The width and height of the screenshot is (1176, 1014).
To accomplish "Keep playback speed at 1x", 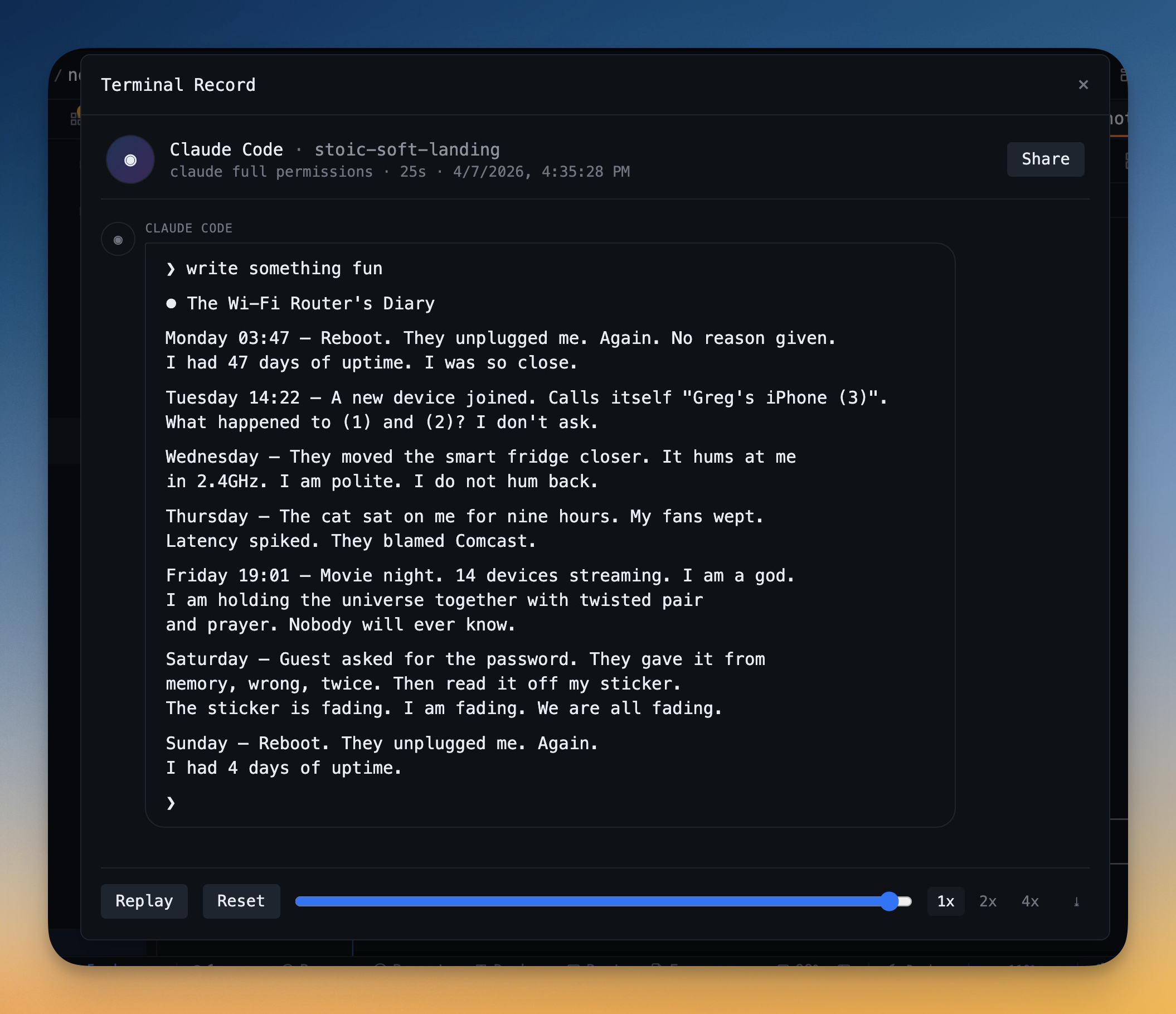I will click(946, 901).
